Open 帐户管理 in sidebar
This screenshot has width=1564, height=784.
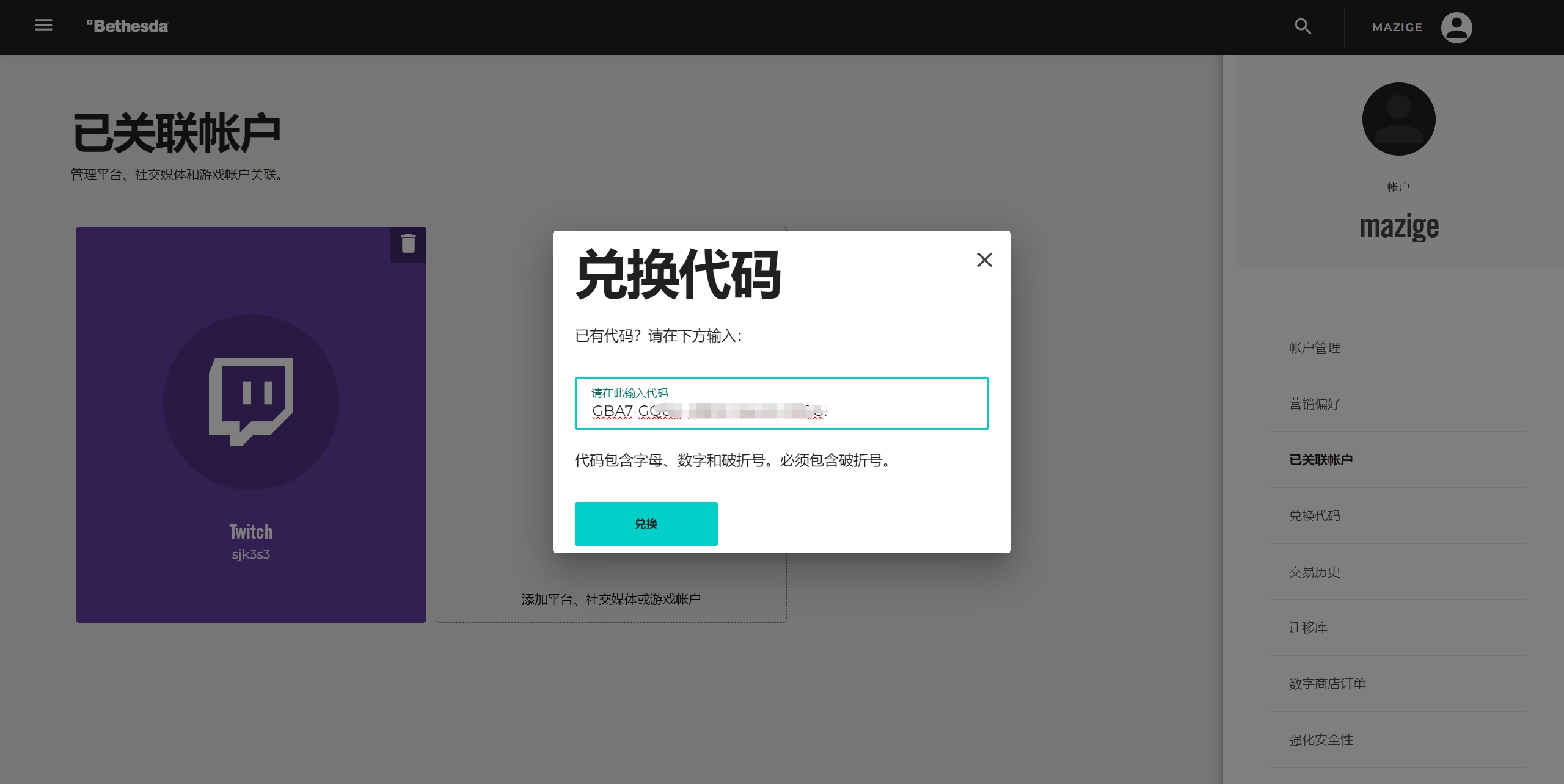click(1314, 348)
